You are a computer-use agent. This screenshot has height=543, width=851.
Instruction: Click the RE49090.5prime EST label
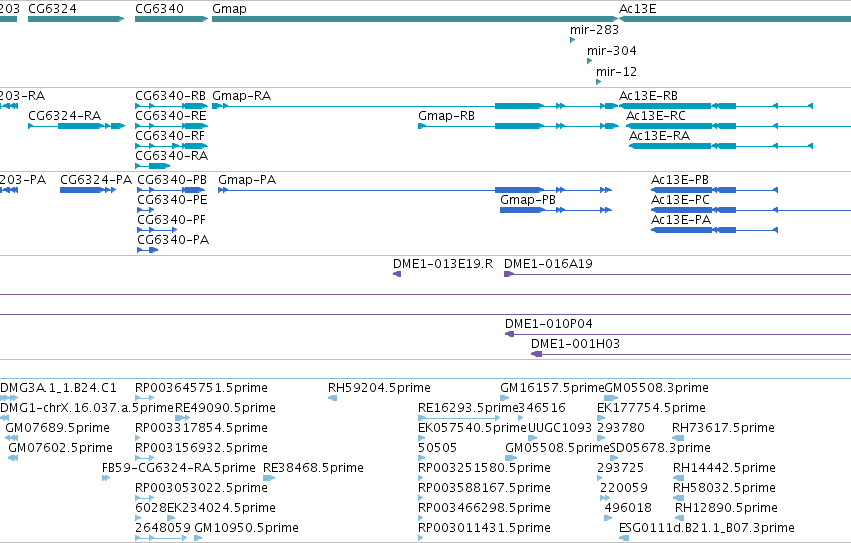pos(225,408)
